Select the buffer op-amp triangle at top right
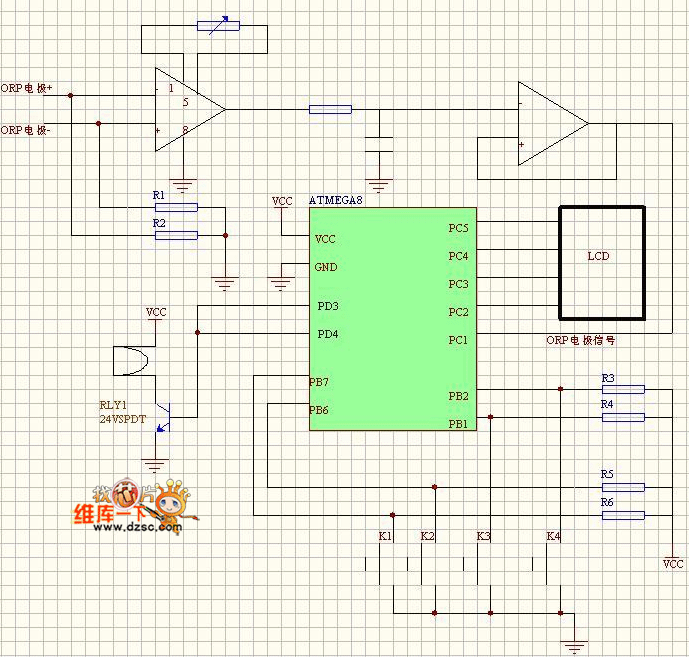This screenshot has width=690, height=660. (x=548, y=124)
